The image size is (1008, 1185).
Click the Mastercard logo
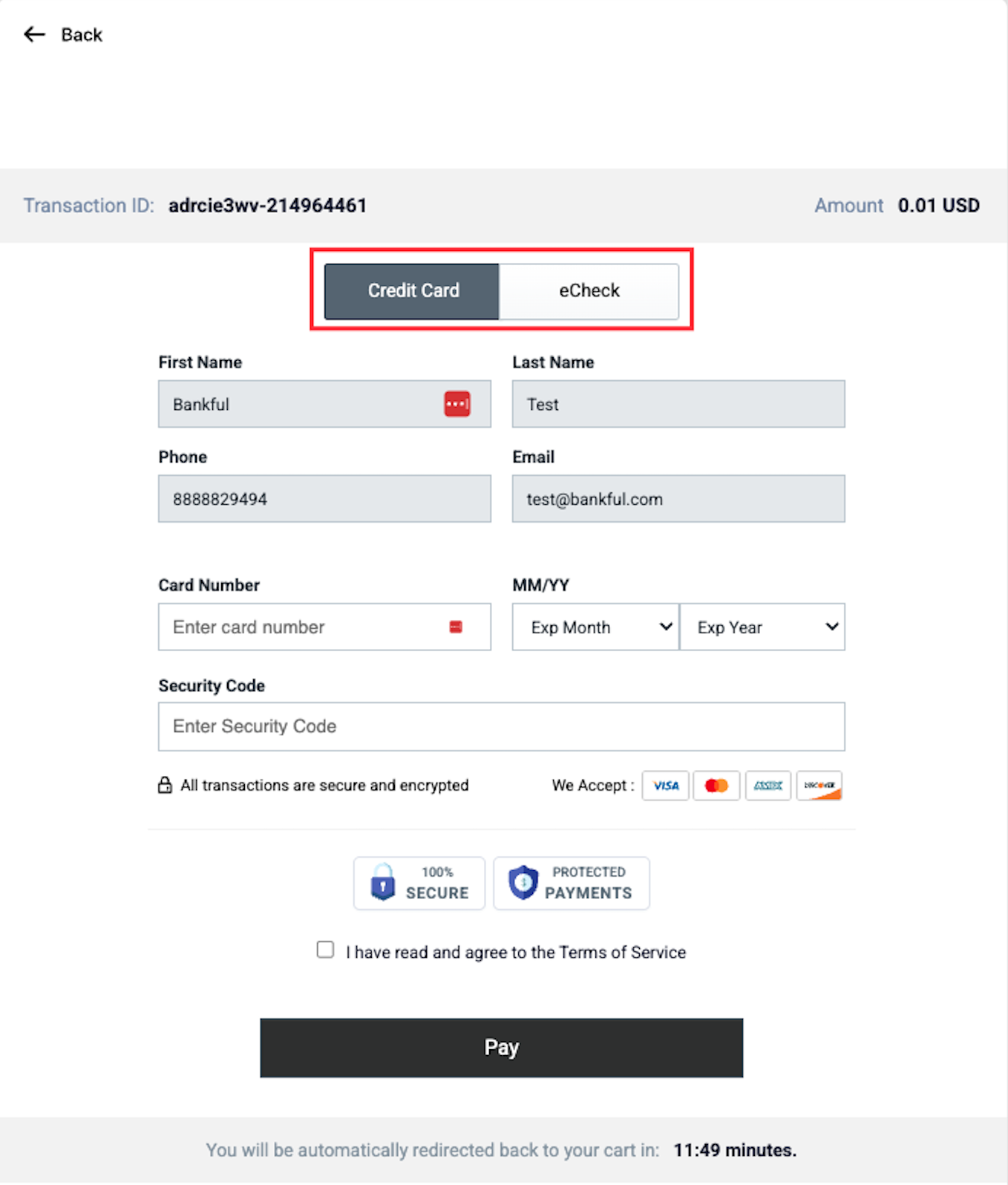point(716,786)
